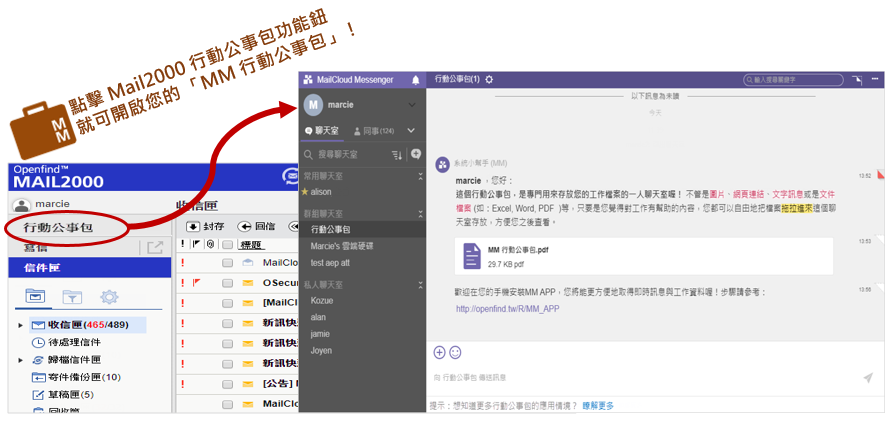895x424 pixels.
Task: Open the folder settings gear icon in the sidebar
Action: [109, 296]
